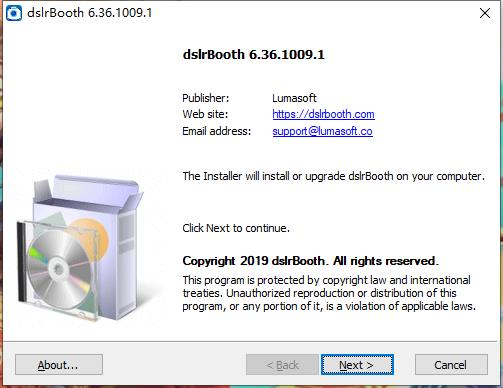Close the dslrBooth installer window
503x388 pixels.
coord(485,13)
